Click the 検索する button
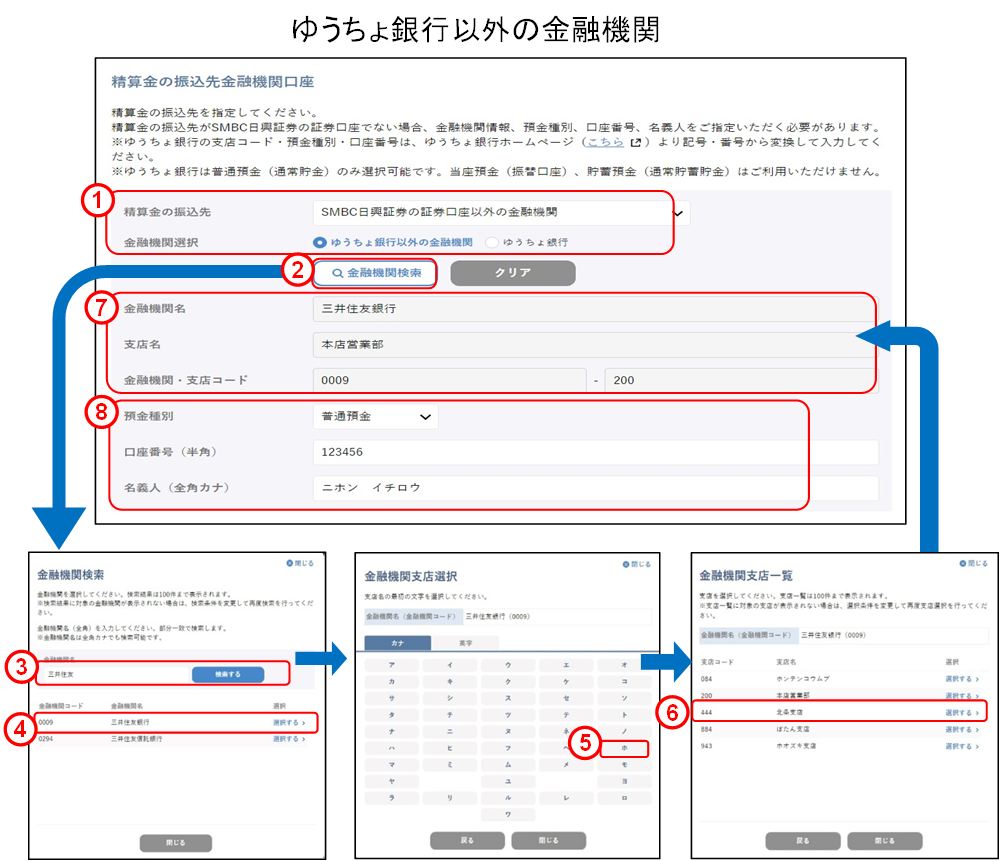This screenshot has height=861, width=1000. coord(226,674)
